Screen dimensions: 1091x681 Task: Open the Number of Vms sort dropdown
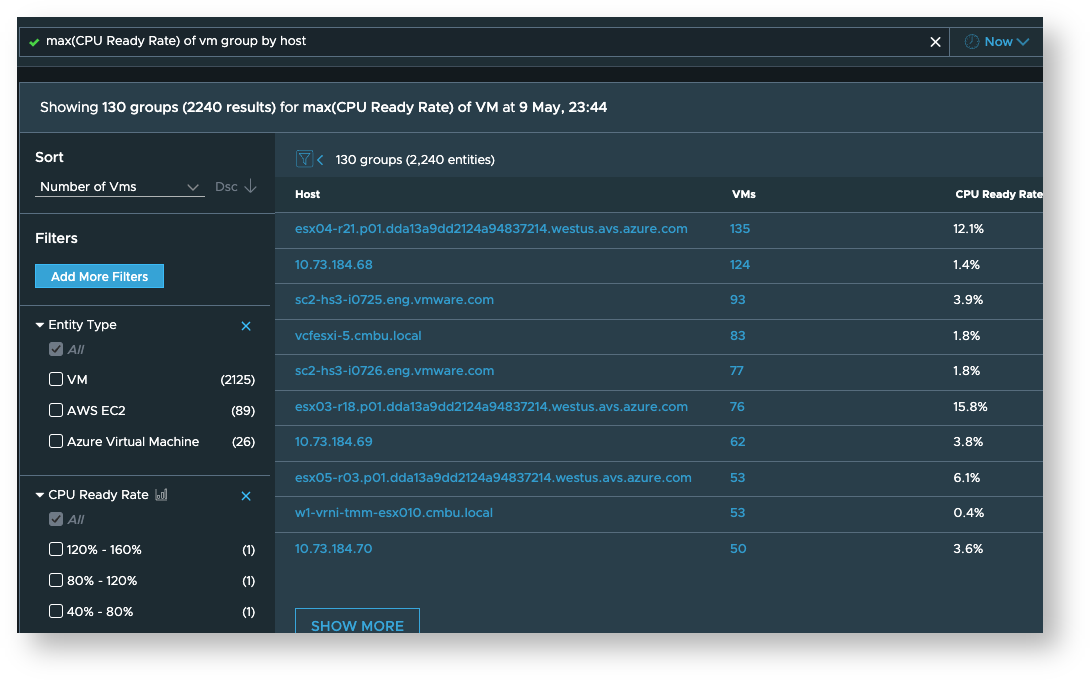click(x=120, y=186)
